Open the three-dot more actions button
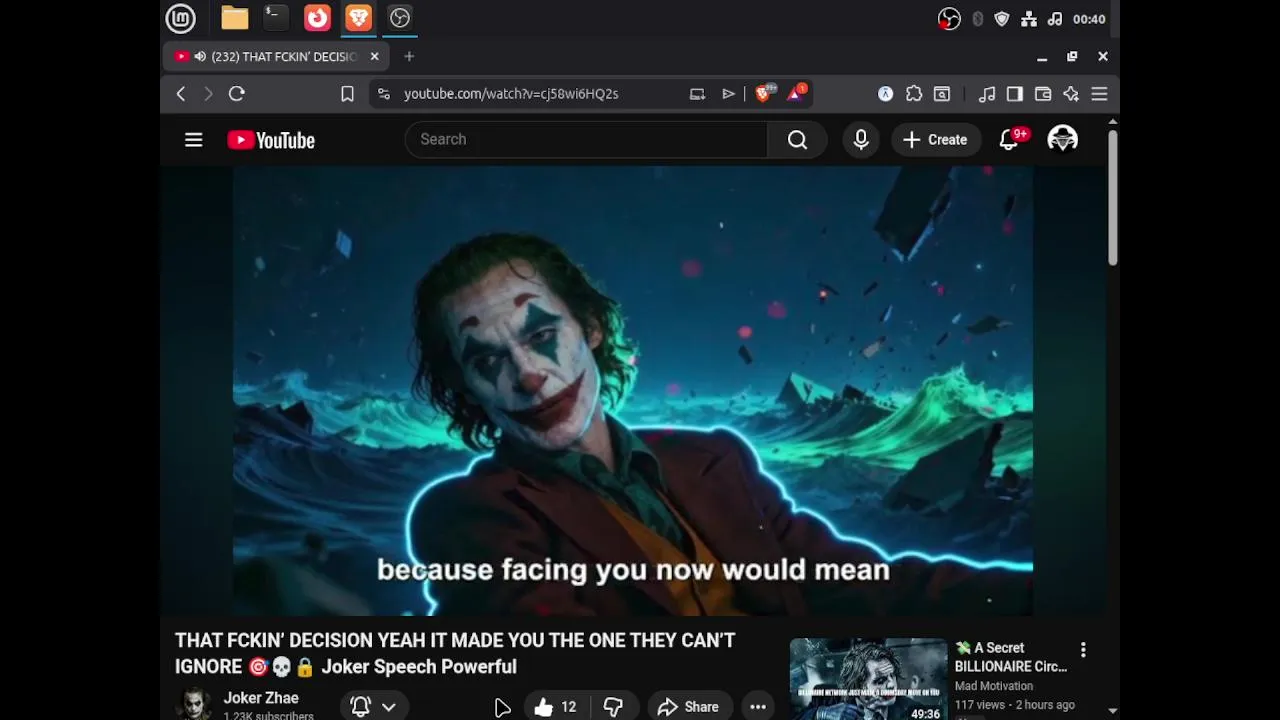This screenshot has height=720, width=1280. pos(758,707)
